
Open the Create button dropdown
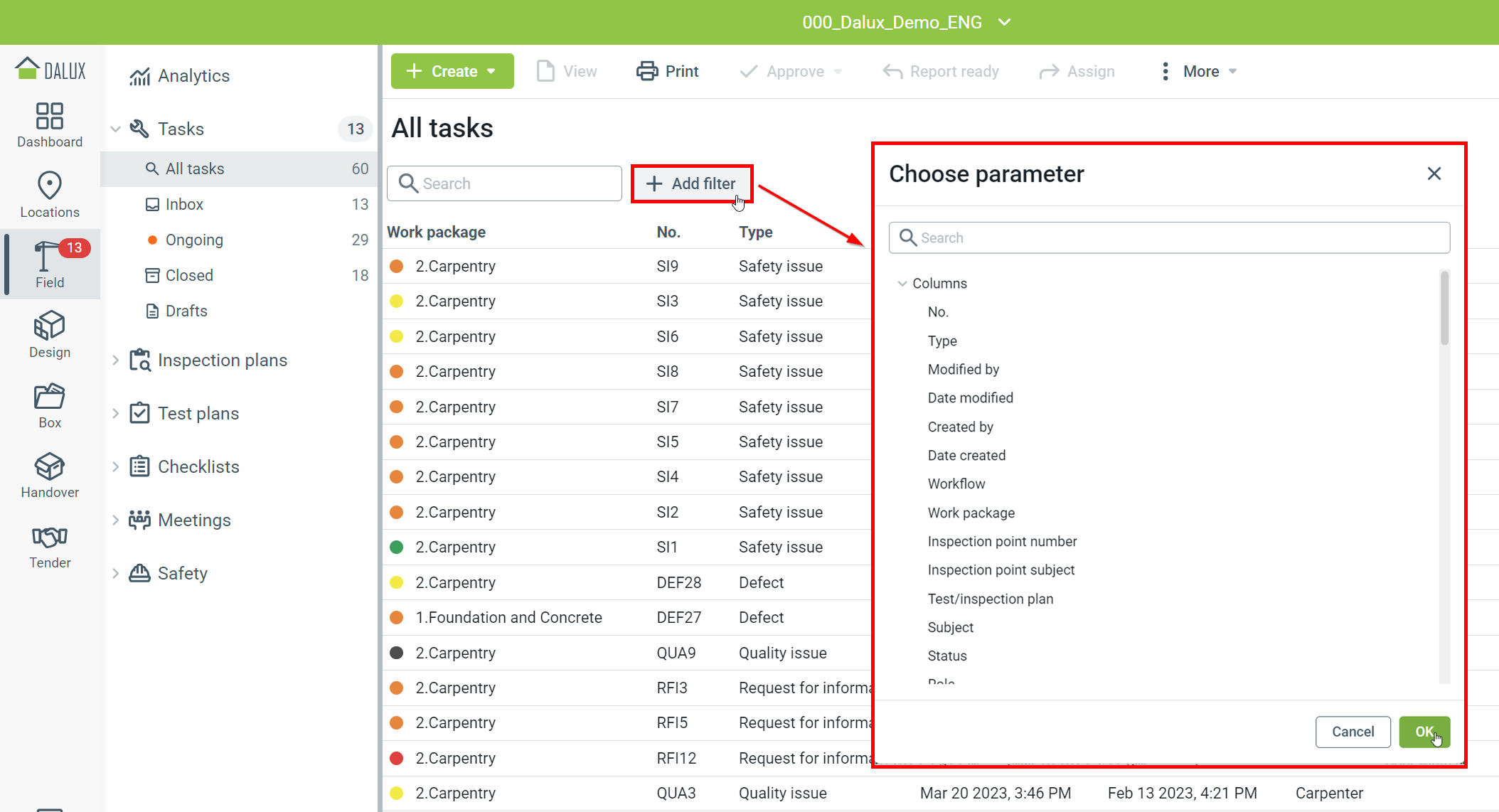click(x=491, y=72)
